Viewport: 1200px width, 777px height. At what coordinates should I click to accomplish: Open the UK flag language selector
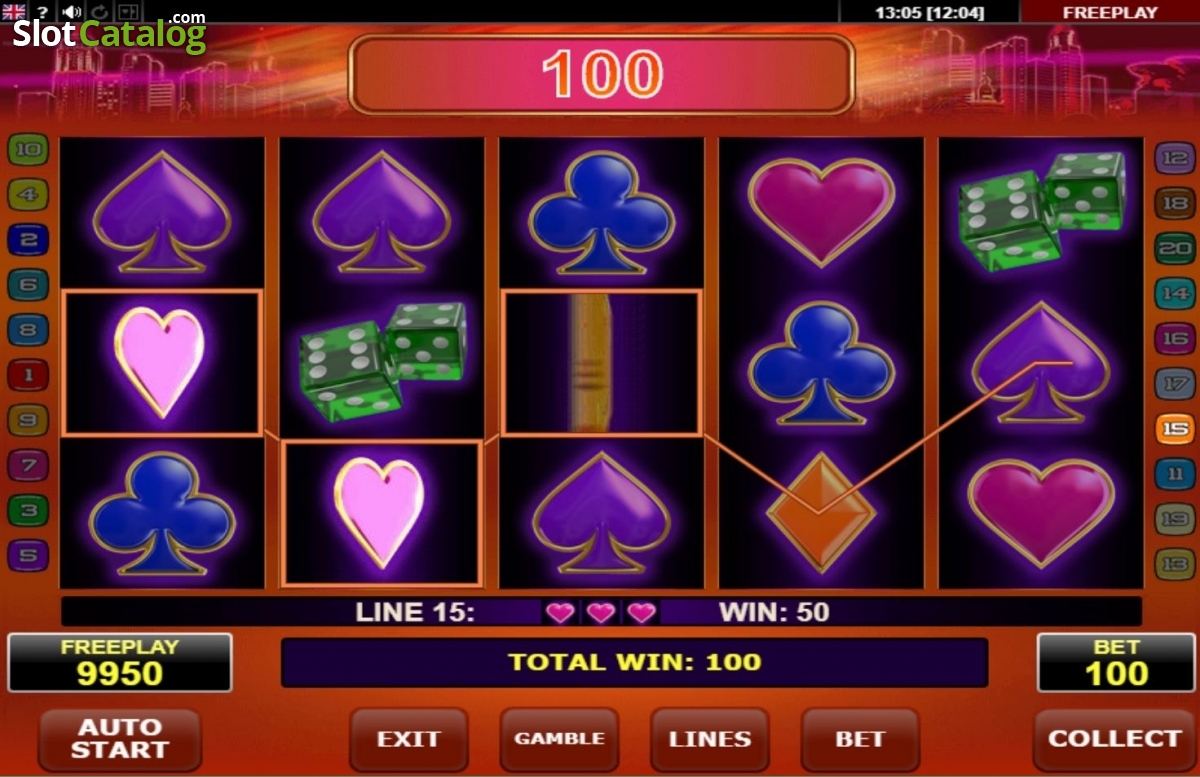[14, 12]
